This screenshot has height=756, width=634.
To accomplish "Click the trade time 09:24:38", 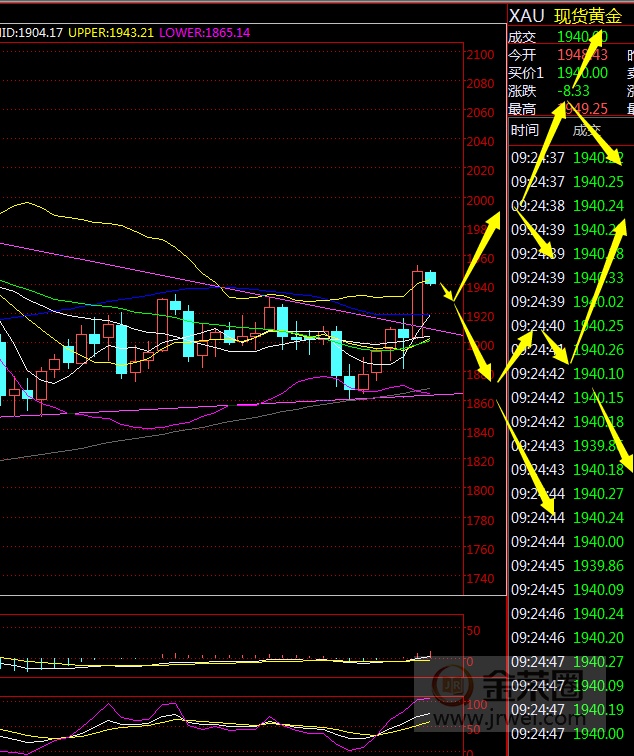I will (538, 206).
